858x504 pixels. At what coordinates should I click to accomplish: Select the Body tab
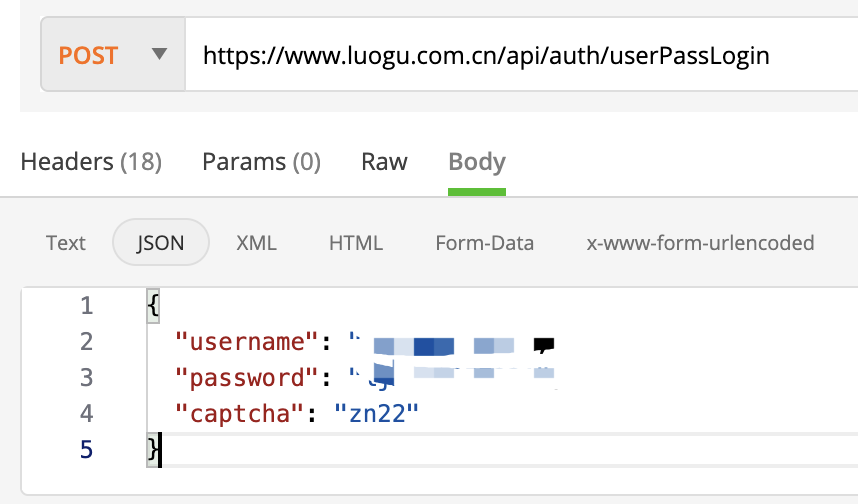tap(477, 162)
